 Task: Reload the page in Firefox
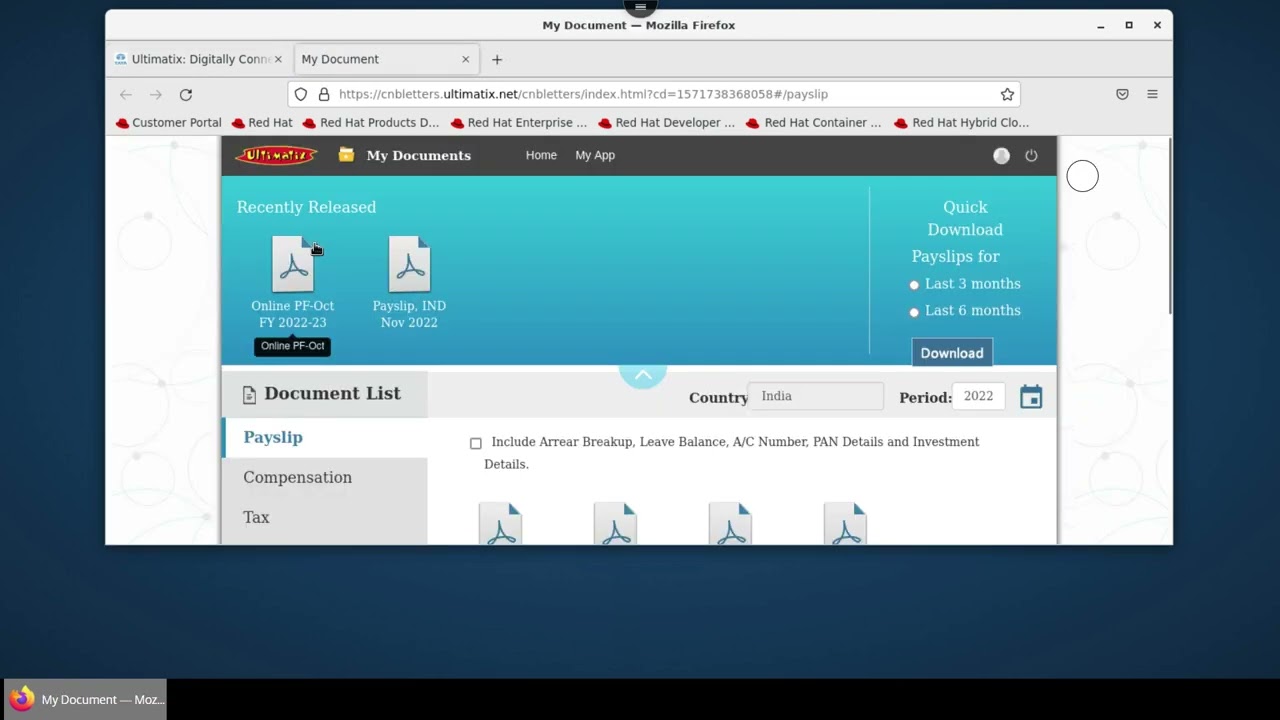(185, 94)
